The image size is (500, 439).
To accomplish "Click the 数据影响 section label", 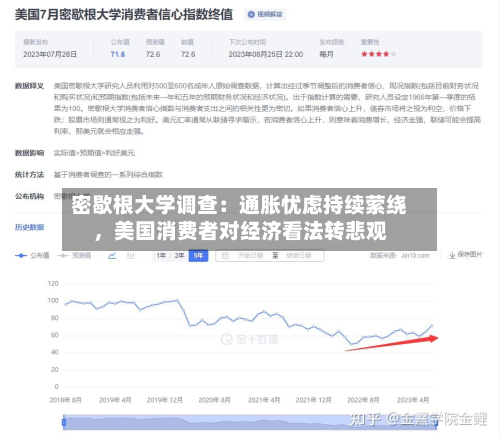I will [x=29, y=153].
